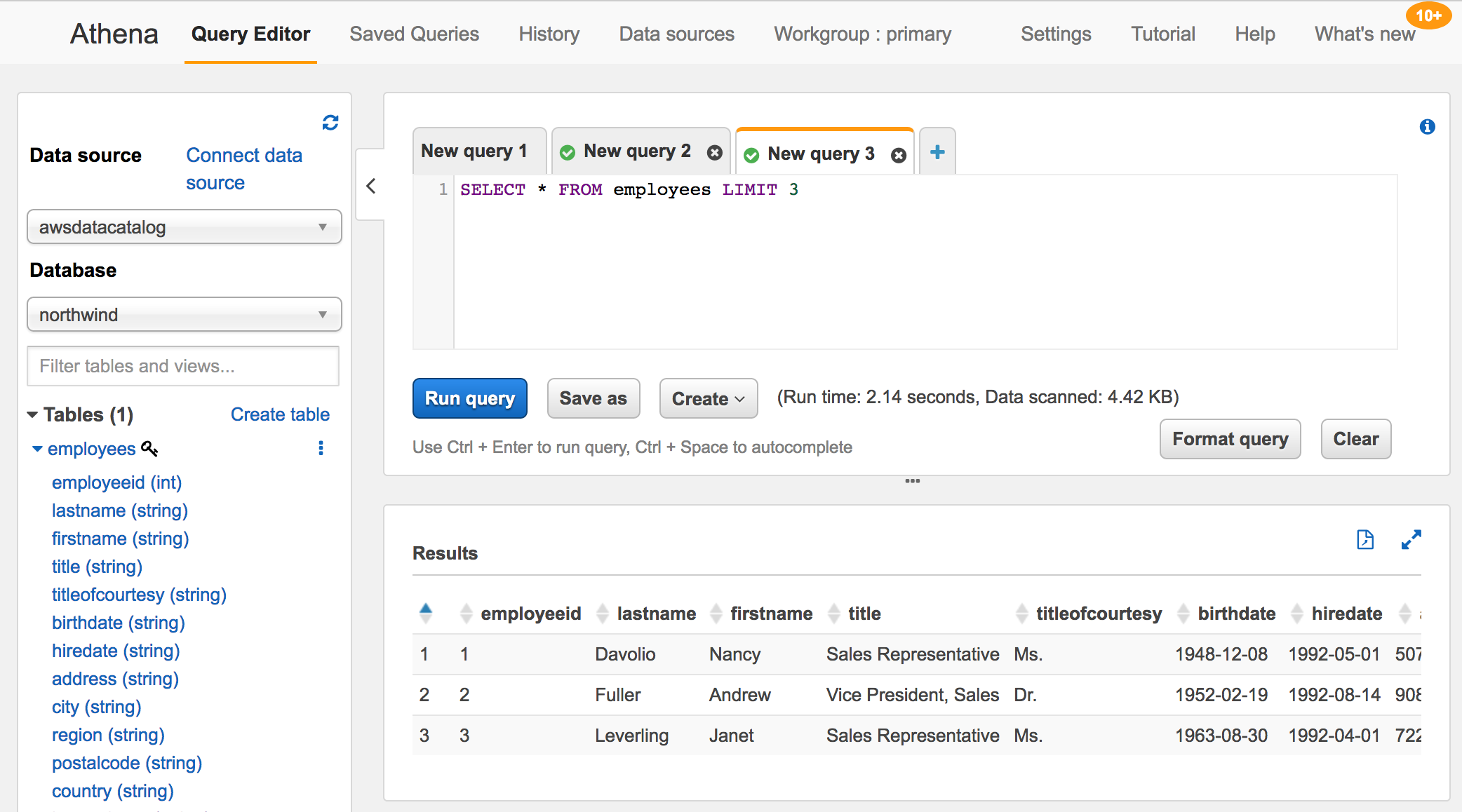Add a new query tab with plus
Viewport: 1462px width, 812px height.
[x=937, y=152]
